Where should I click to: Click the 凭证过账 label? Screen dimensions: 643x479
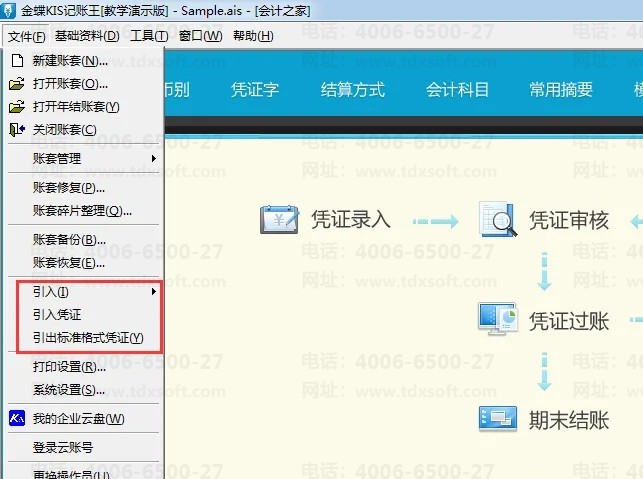tap(569, 321)
